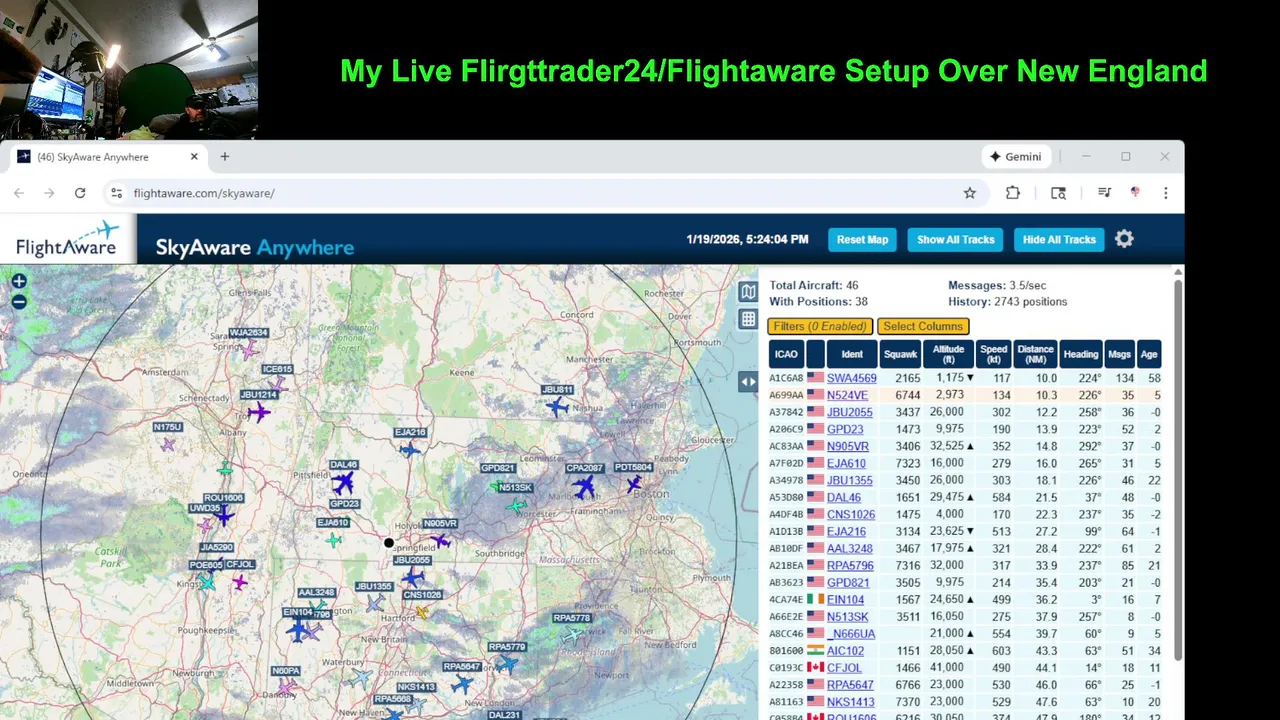Click the Reset Map button
Image resolution: width=1280 pixels, height=720 pixels.
(862, 239)
